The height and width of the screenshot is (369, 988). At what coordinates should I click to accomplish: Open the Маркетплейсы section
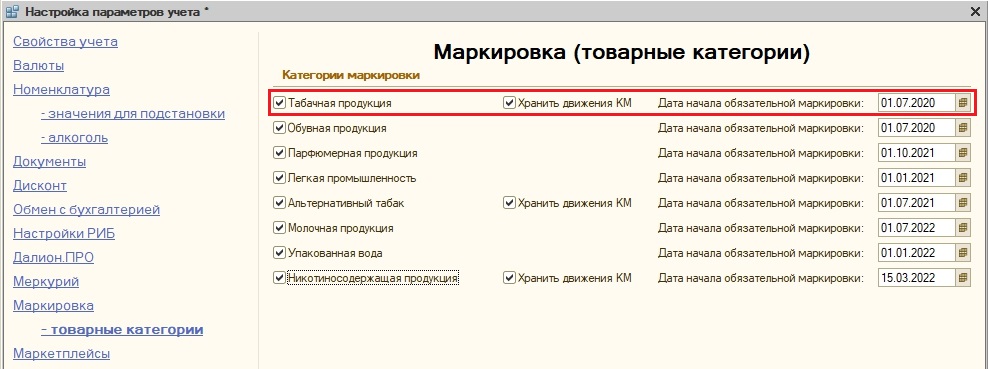(62, 353)
